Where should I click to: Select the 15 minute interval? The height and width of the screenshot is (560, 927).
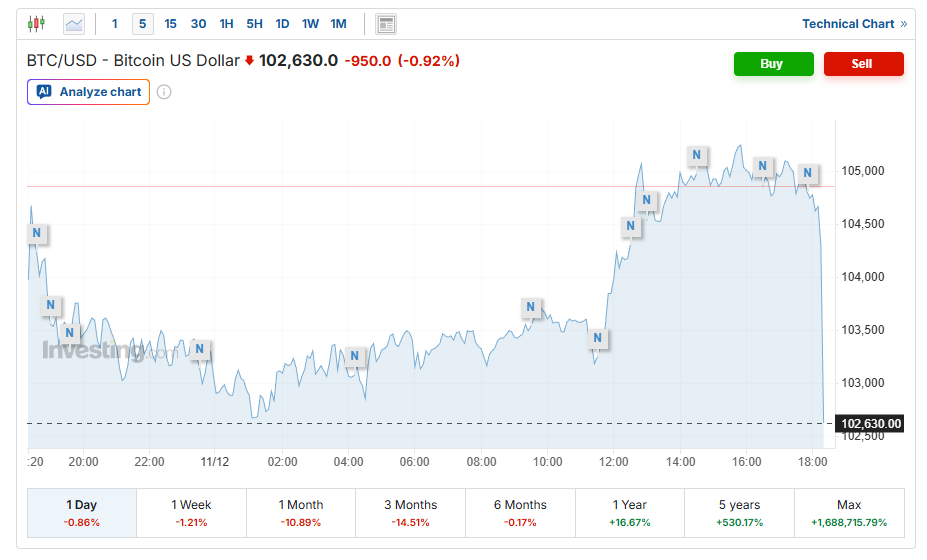[x=170, y=23]
